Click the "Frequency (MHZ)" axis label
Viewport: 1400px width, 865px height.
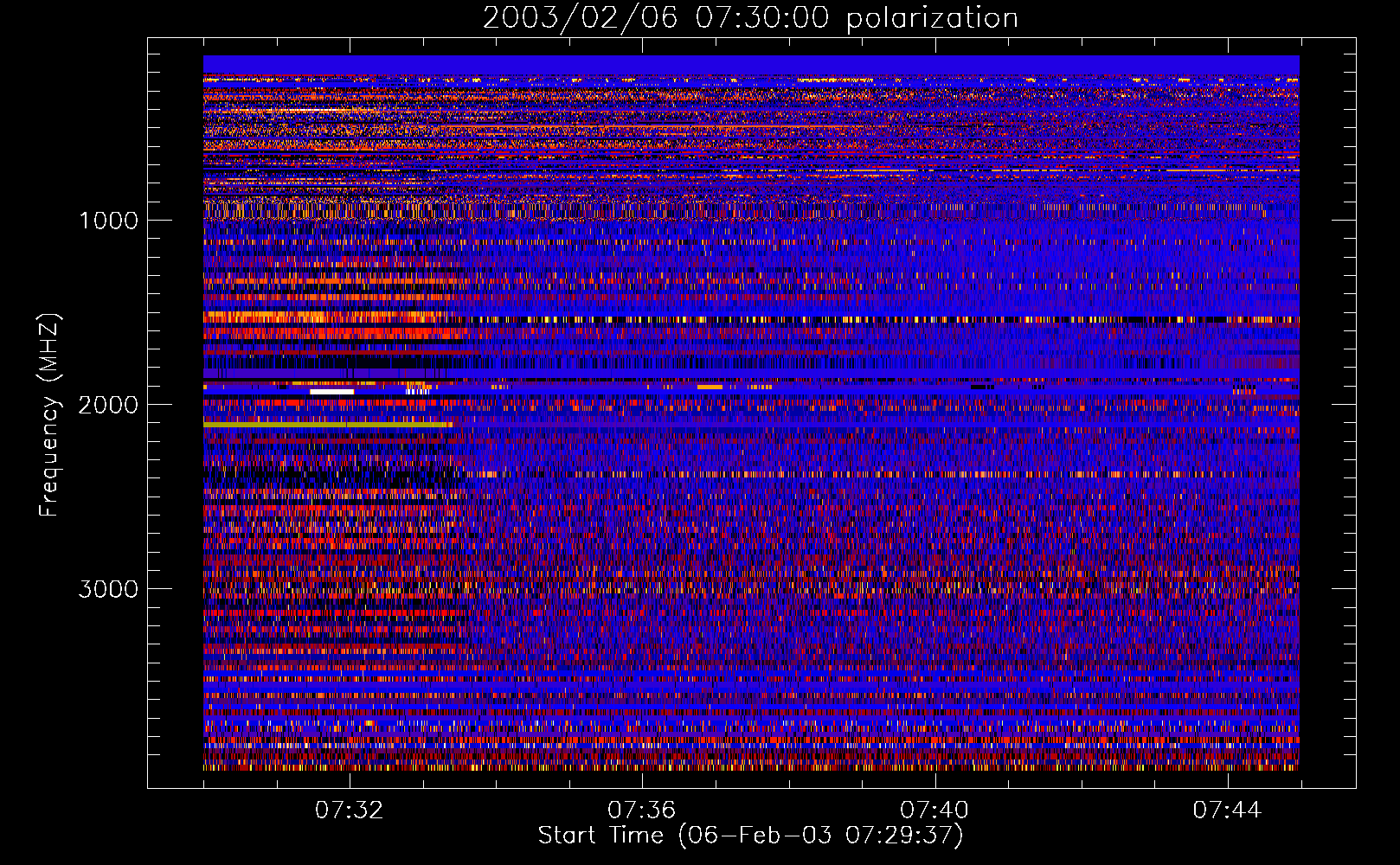click(x=48, y=415)
